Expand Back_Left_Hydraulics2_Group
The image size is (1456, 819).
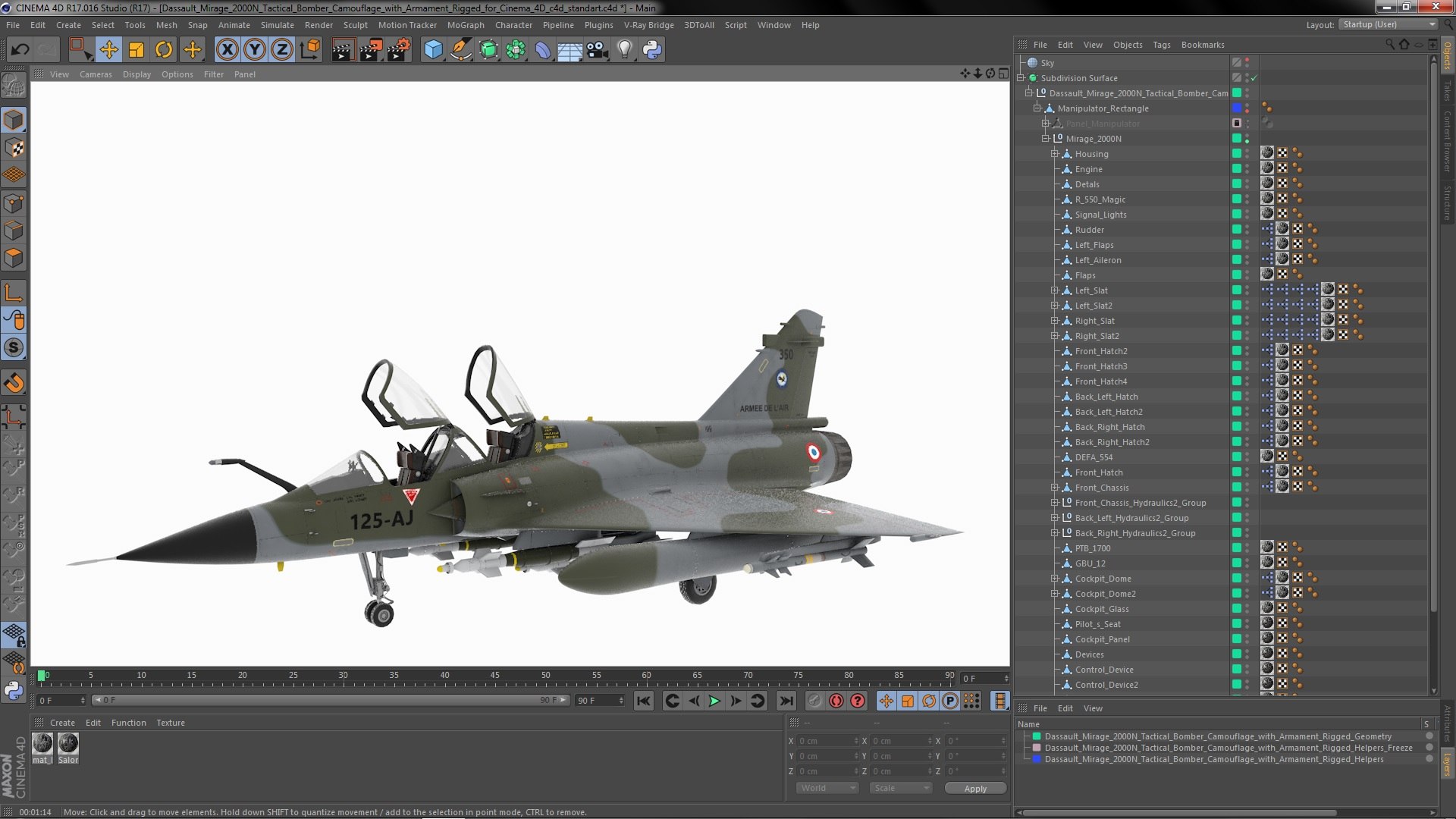coord(1054,518)
